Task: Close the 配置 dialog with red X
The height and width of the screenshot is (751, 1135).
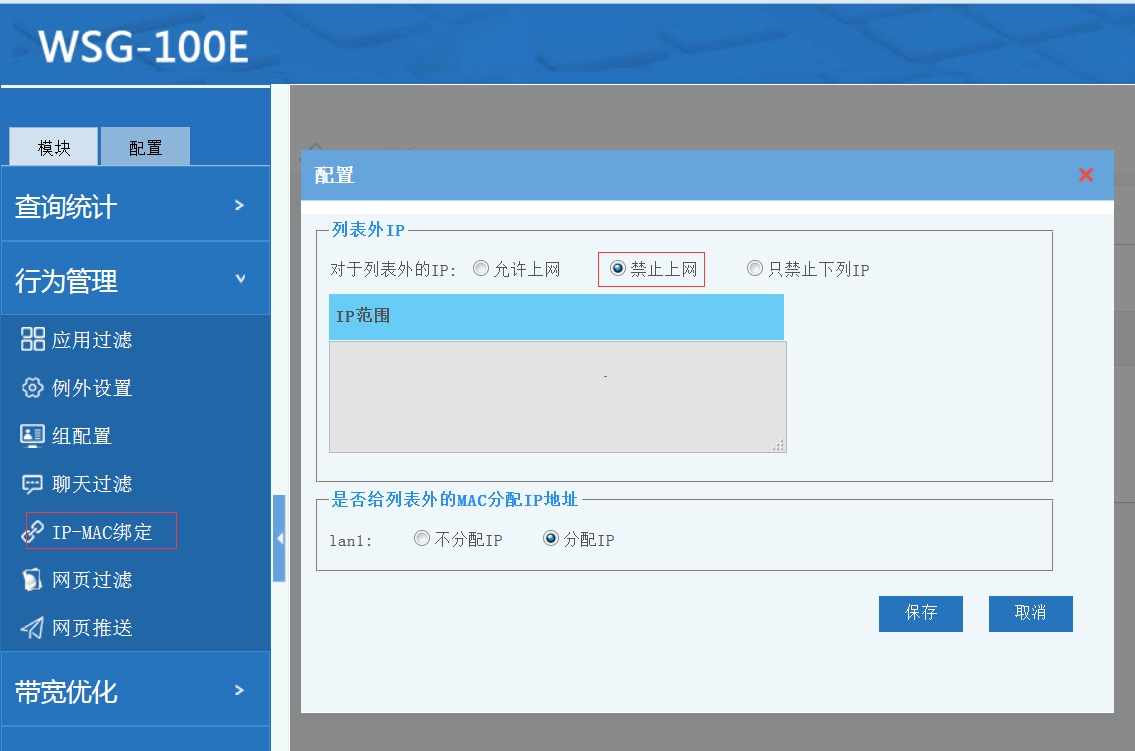Action: (x=1086, y=175)
